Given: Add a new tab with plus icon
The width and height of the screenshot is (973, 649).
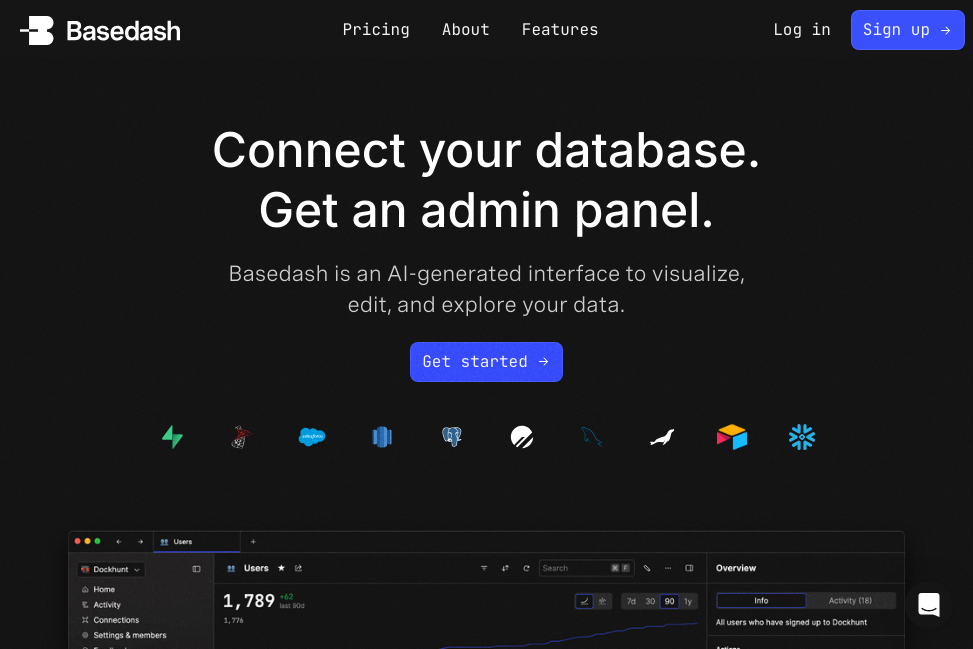Looking at the screenshot, I should click(x=253, y=542).
